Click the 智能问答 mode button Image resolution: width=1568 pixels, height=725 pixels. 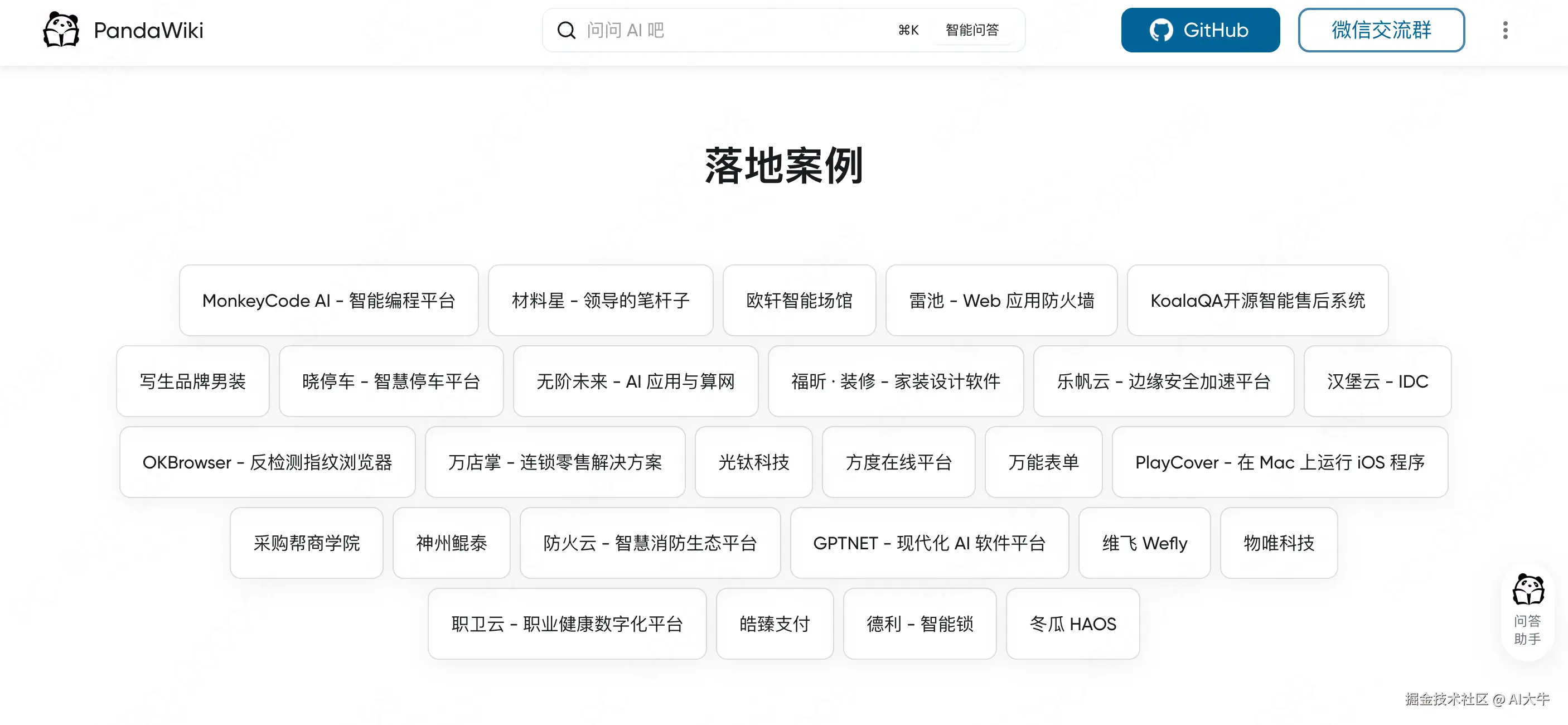click(971, 30)
